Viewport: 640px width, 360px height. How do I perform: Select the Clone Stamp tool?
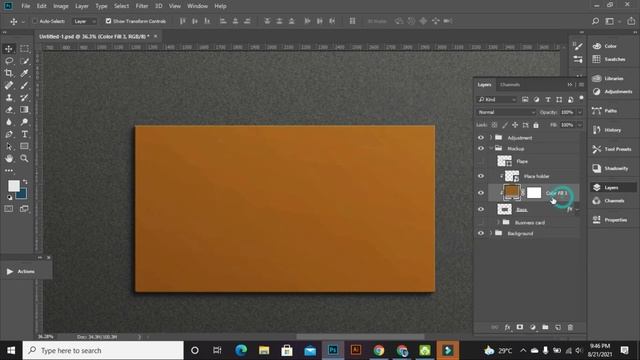coord(9,98)
